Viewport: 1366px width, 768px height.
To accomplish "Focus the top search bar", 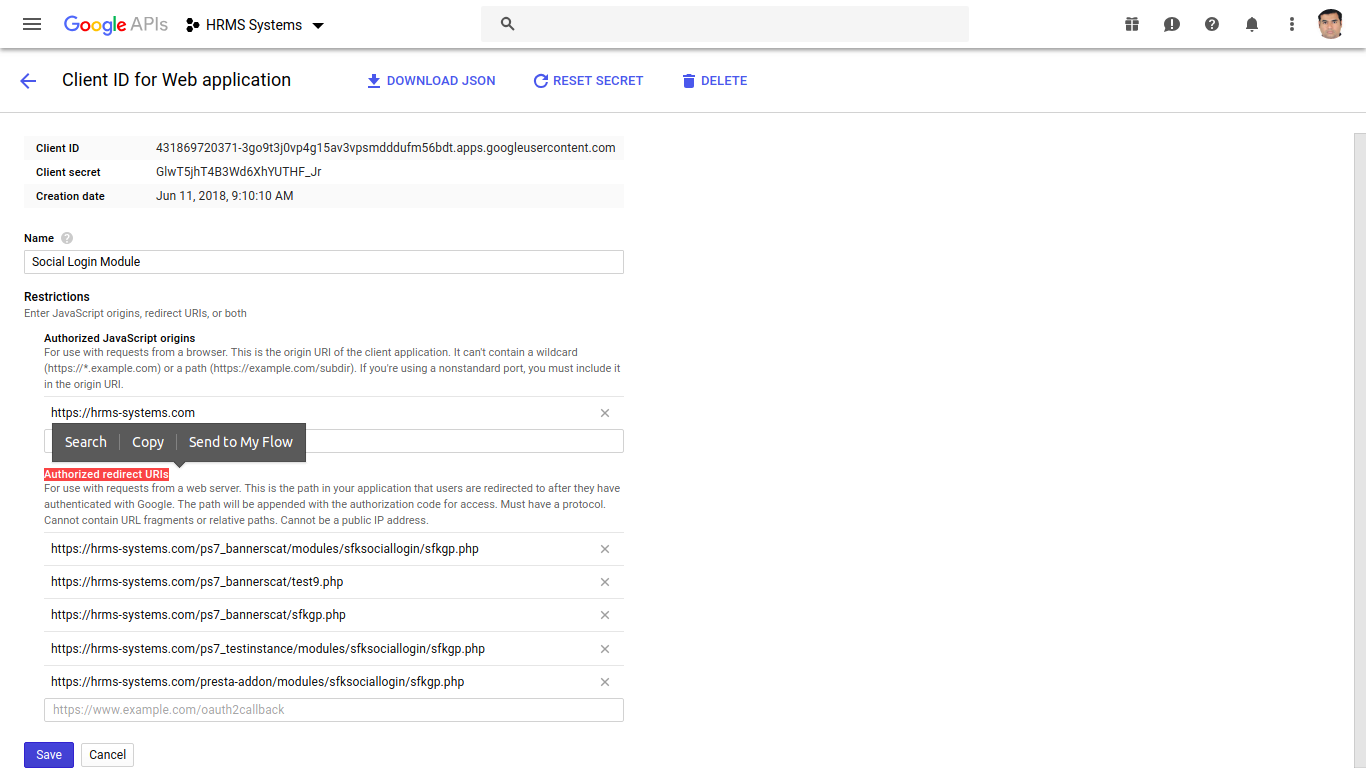I will 725,24.
